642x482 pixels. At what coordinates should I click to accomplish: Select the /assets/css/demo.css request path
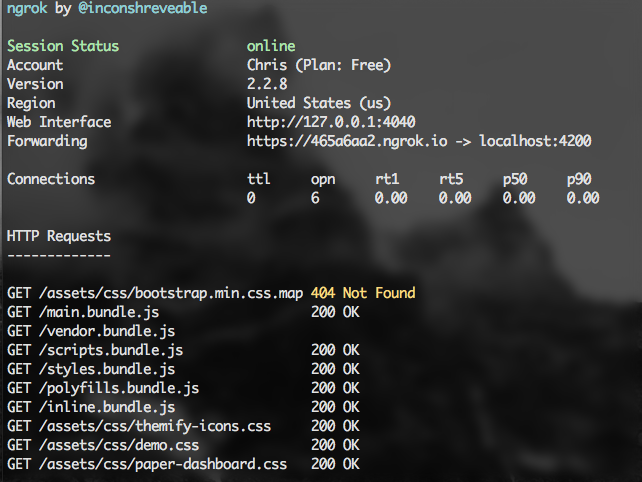pos(119,446)
